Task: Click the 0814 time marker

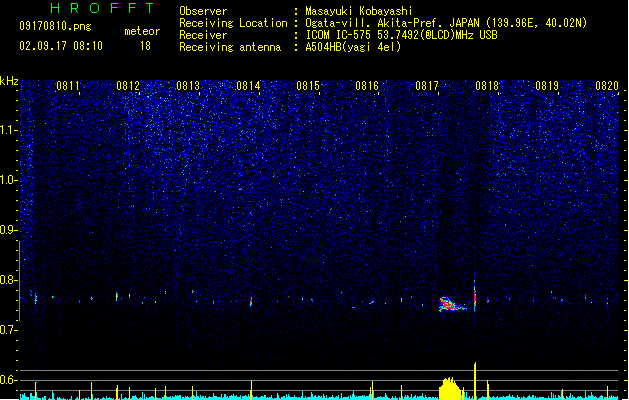Action: pyautogui.click(x=248, y=86)
